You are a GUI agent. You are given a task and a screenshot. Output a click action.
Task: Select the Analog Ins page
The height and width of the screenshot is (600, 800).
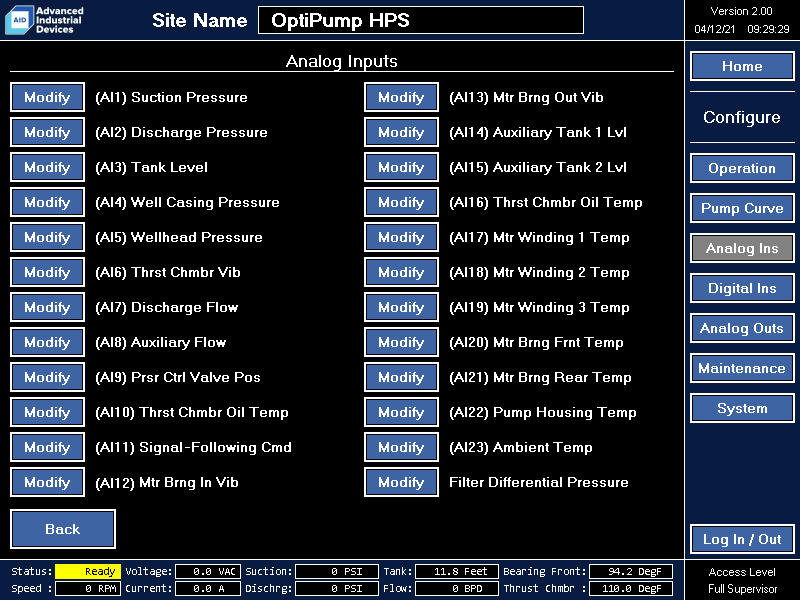742,248
